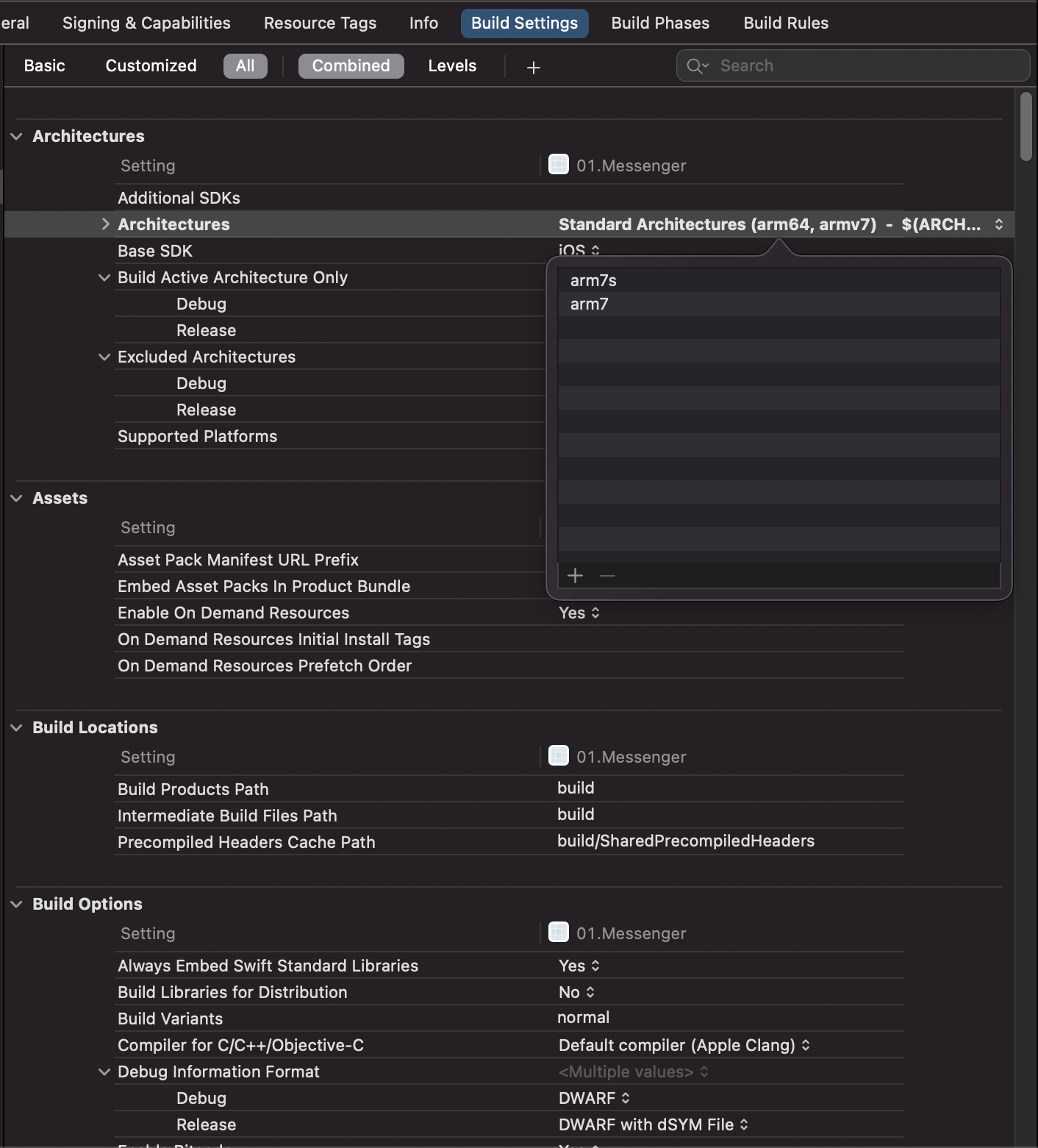Click the search magnifier icon

[x=695, y=65]
